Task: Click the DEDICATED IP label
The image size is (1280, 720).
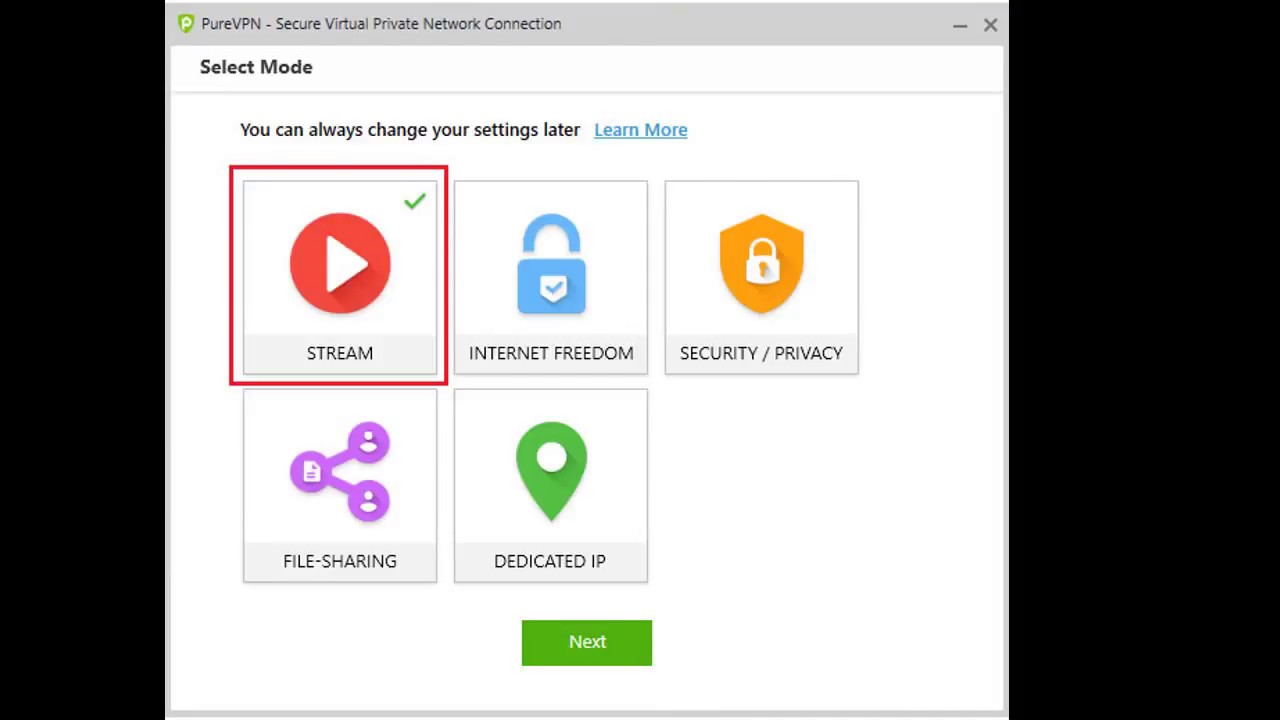Action: (x=550, y=561)
